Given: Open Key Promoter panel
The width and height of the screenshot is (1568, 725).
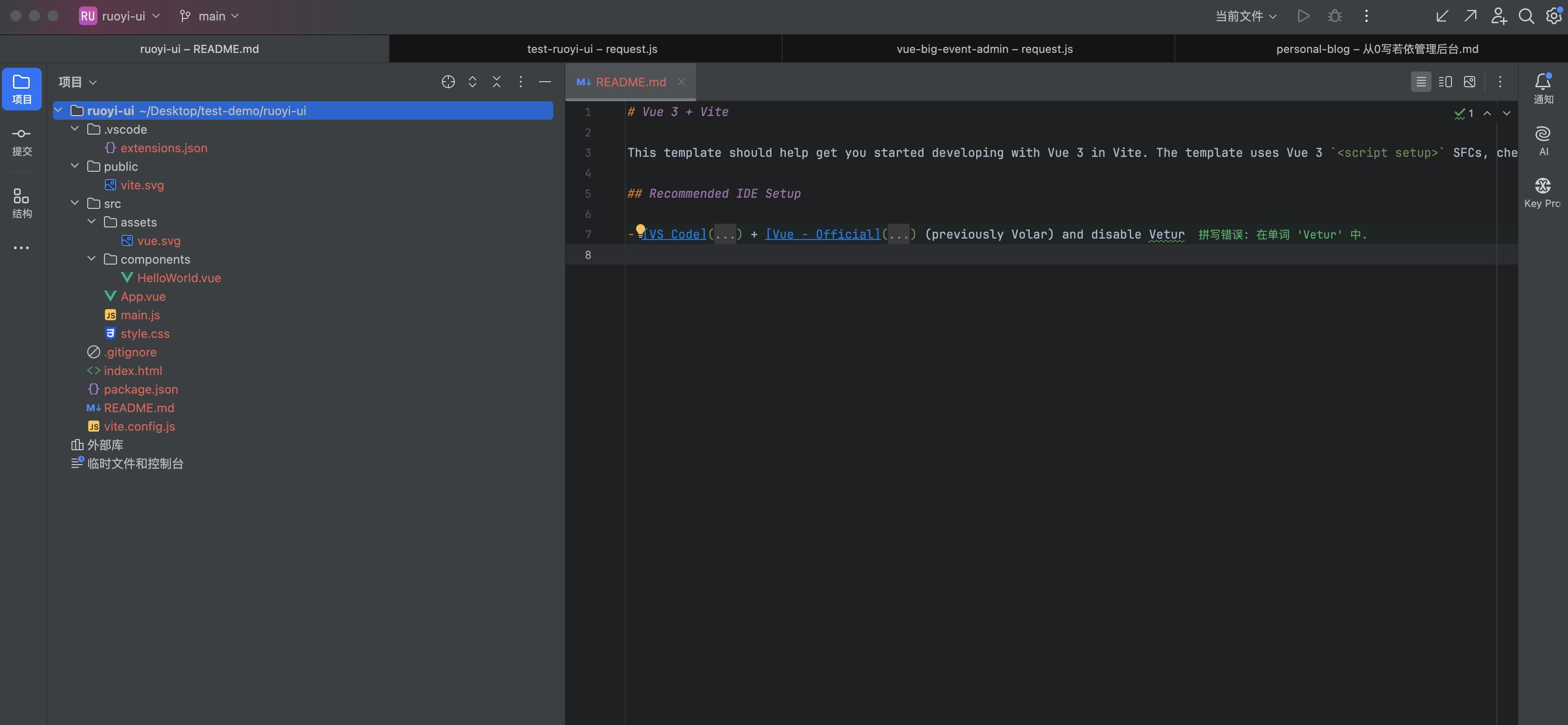Looking at the screenshot, I should [x=1542, y=193].
